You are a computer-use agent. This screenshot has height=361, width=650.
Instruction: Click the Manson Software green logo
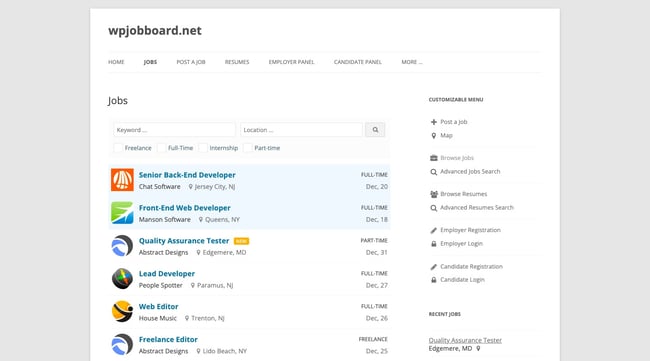click(x=122, y=213)
